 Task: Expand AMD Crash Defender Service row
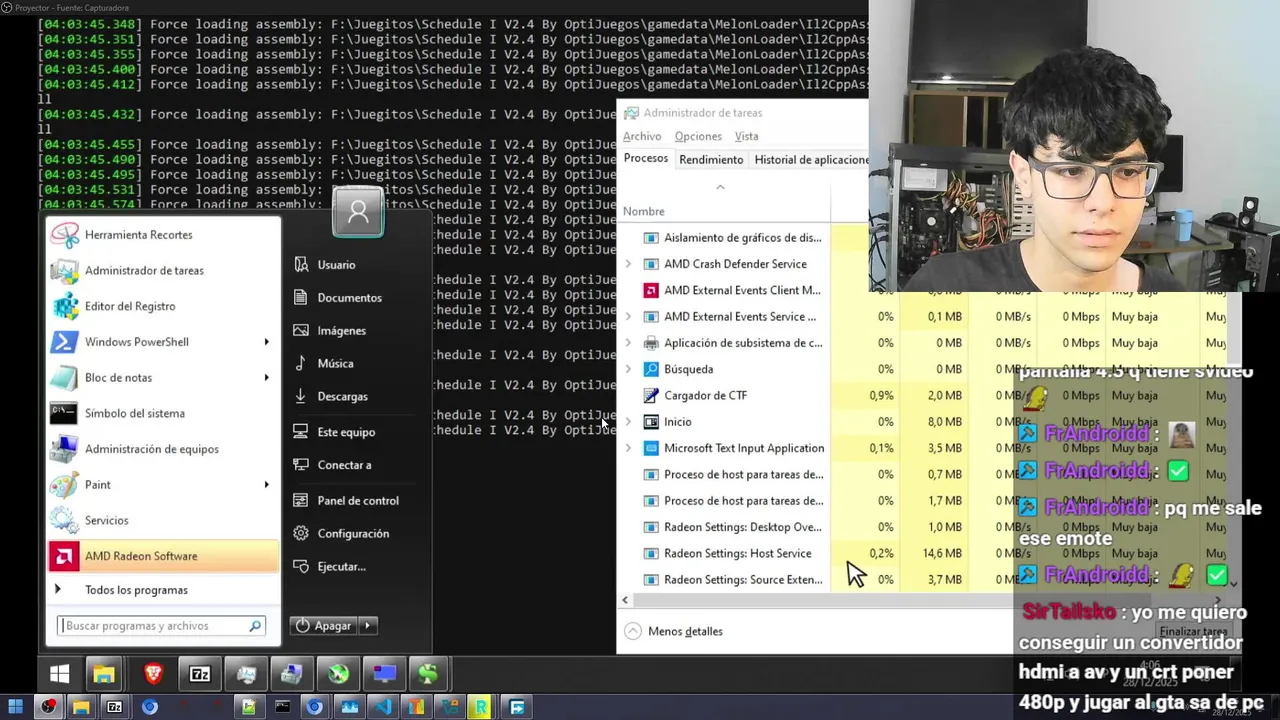coord(628,264)
